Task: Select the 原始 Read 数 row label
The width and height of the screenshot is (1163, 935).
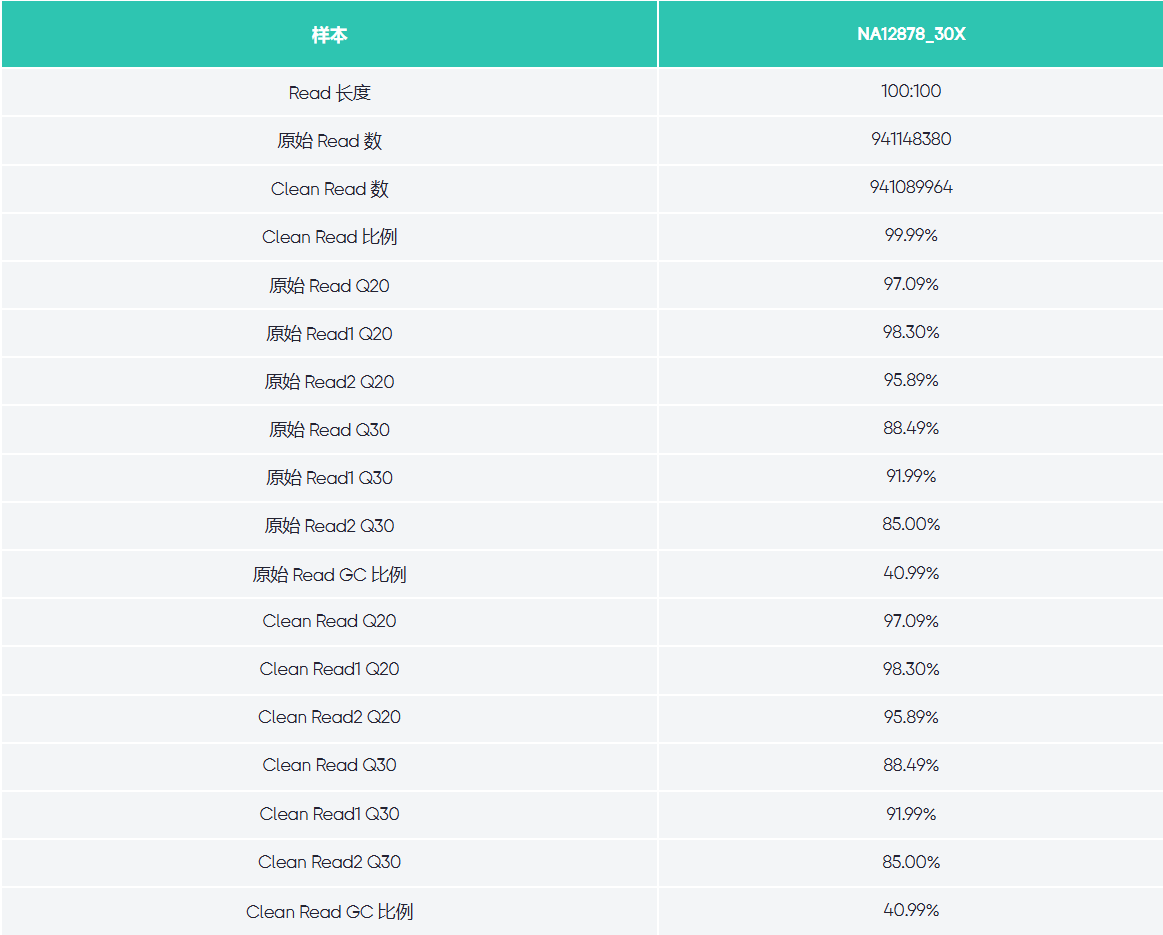Action: pyautogui.click(x=329, y=141)
